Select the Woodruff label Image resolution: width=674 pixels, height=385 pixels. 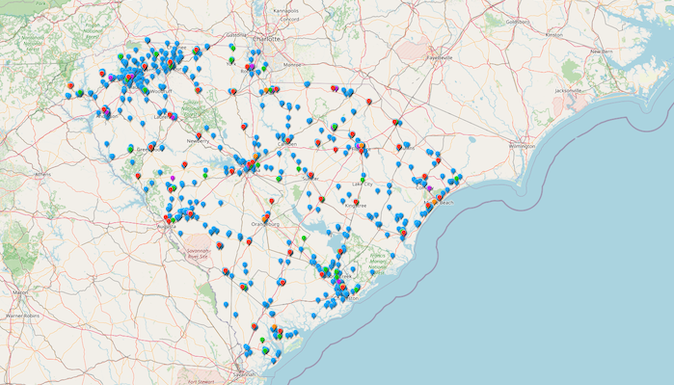(x=161, y=92)
